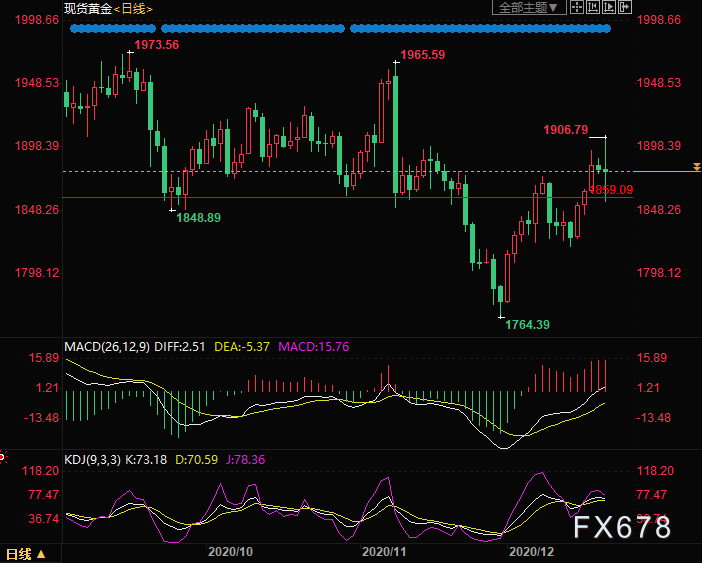Click the 1965.59 peak price annotation
Image resolution: width=702 pixels, height=563 pixels.
(422, 55)
